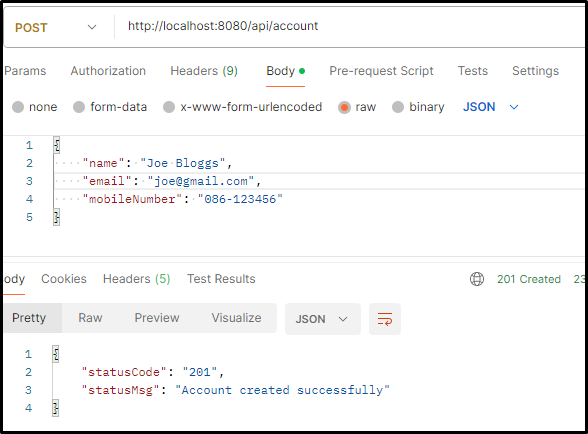Click the "Joe Bloggs" name value
588x434 pixels.
click(183, 163)
